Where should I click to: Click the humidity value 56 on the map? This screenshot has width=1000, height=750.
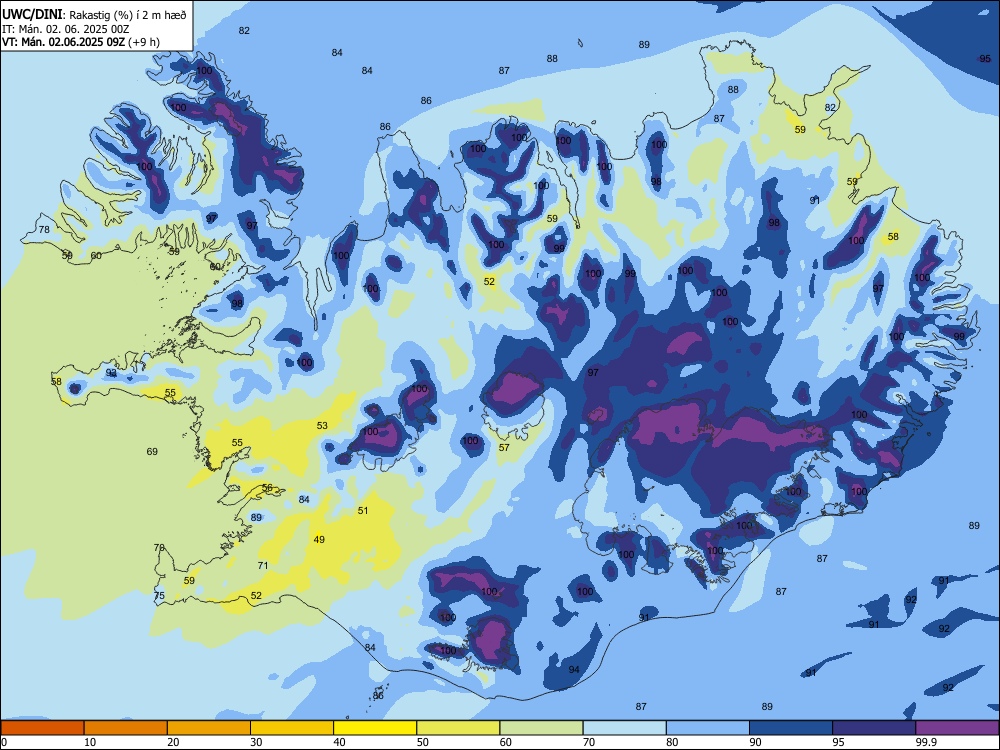(x=267, y=487)
